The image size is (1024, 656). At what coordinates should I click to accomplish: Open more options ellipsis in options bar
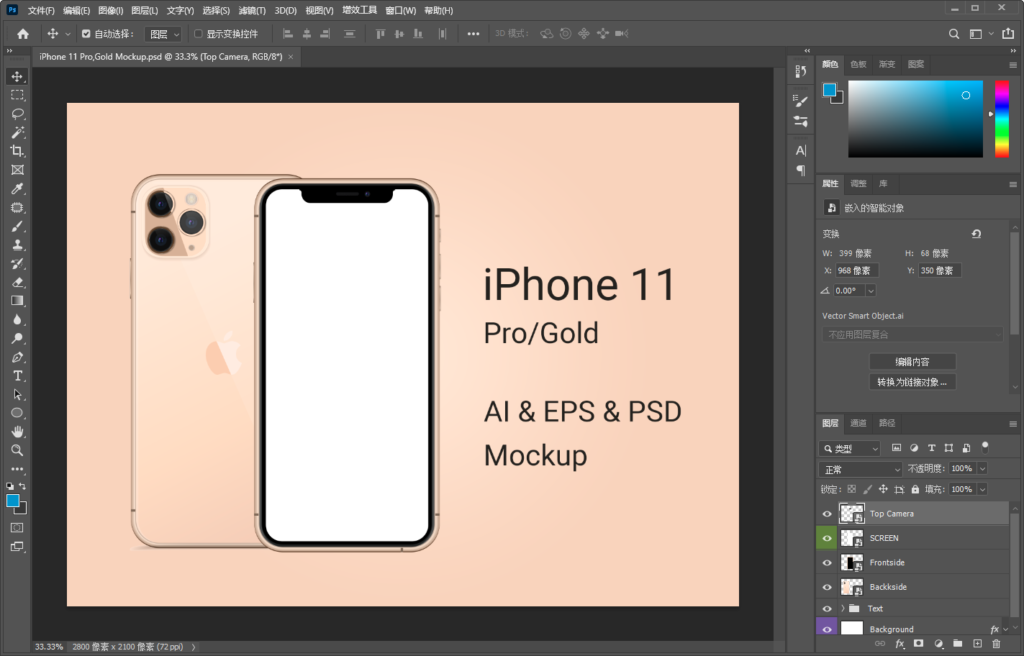click(473, 34)
